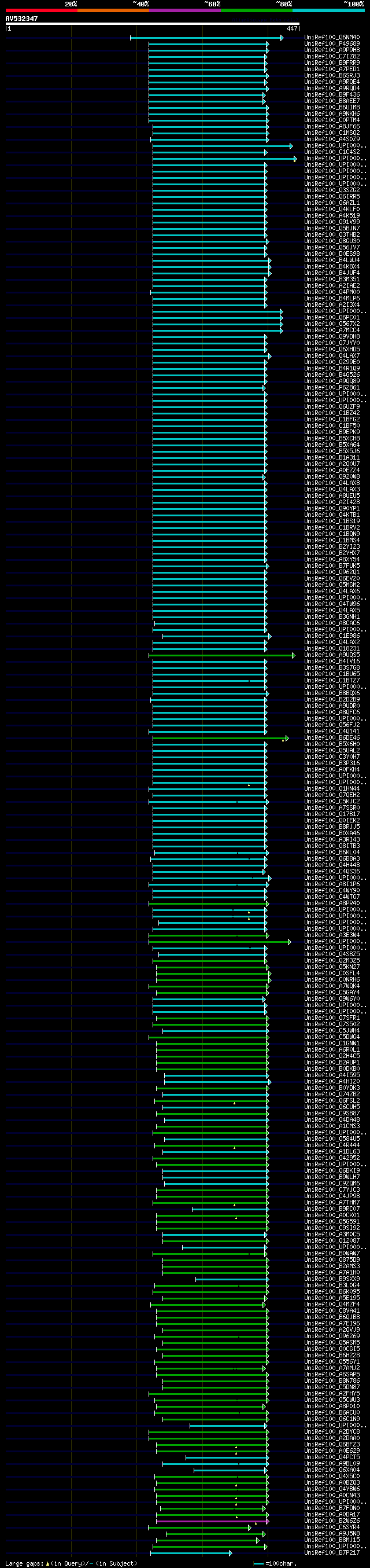Select the UniRef100_B7P217 label

click(x=332, y=1553)
